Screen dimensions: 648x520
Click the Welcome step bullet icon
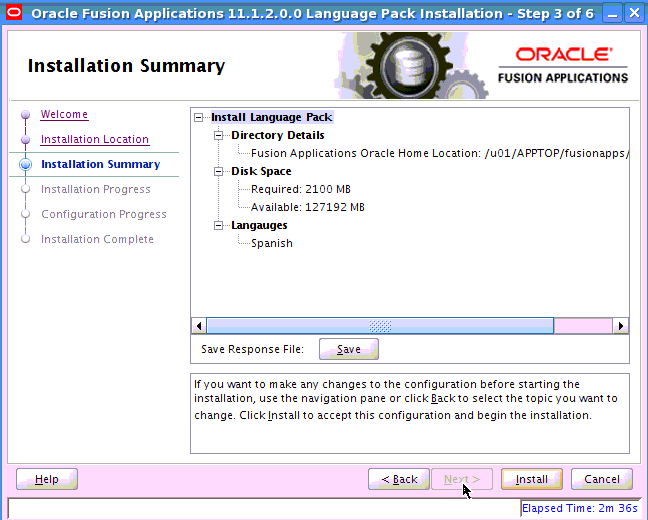(x=26, y=114)
